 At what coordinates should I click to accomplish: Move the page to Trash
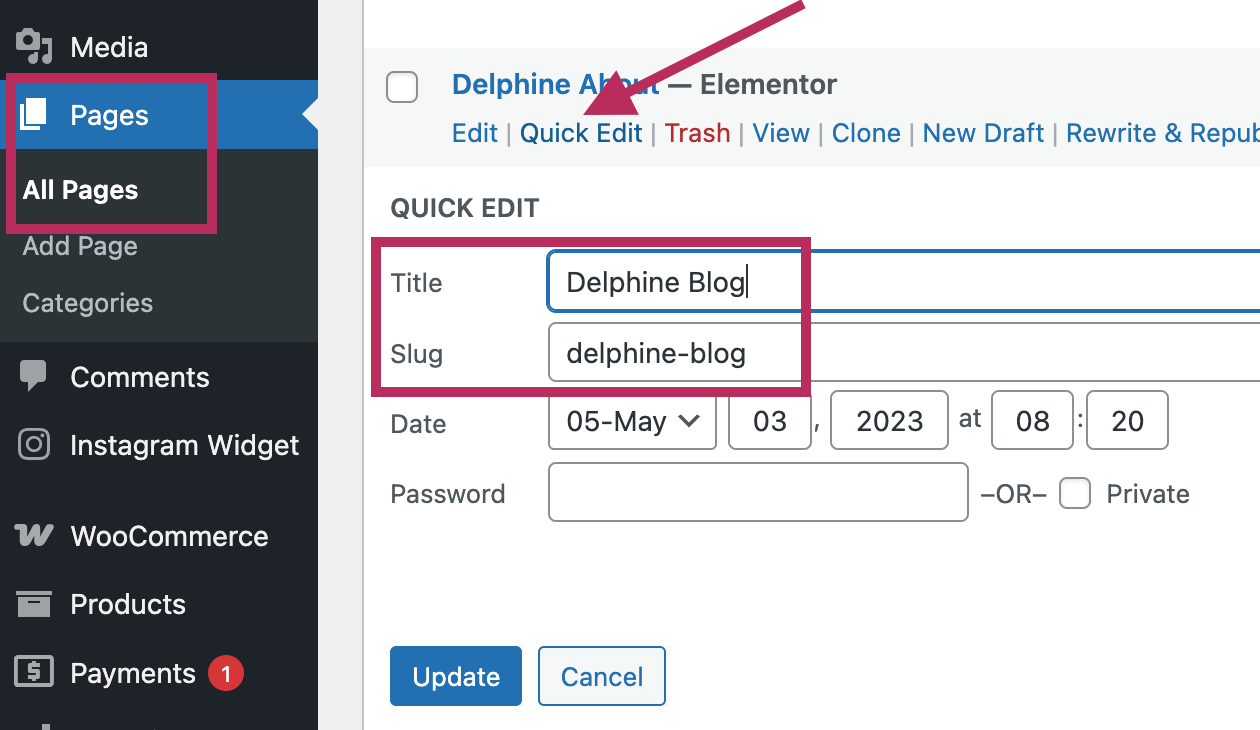697,133
